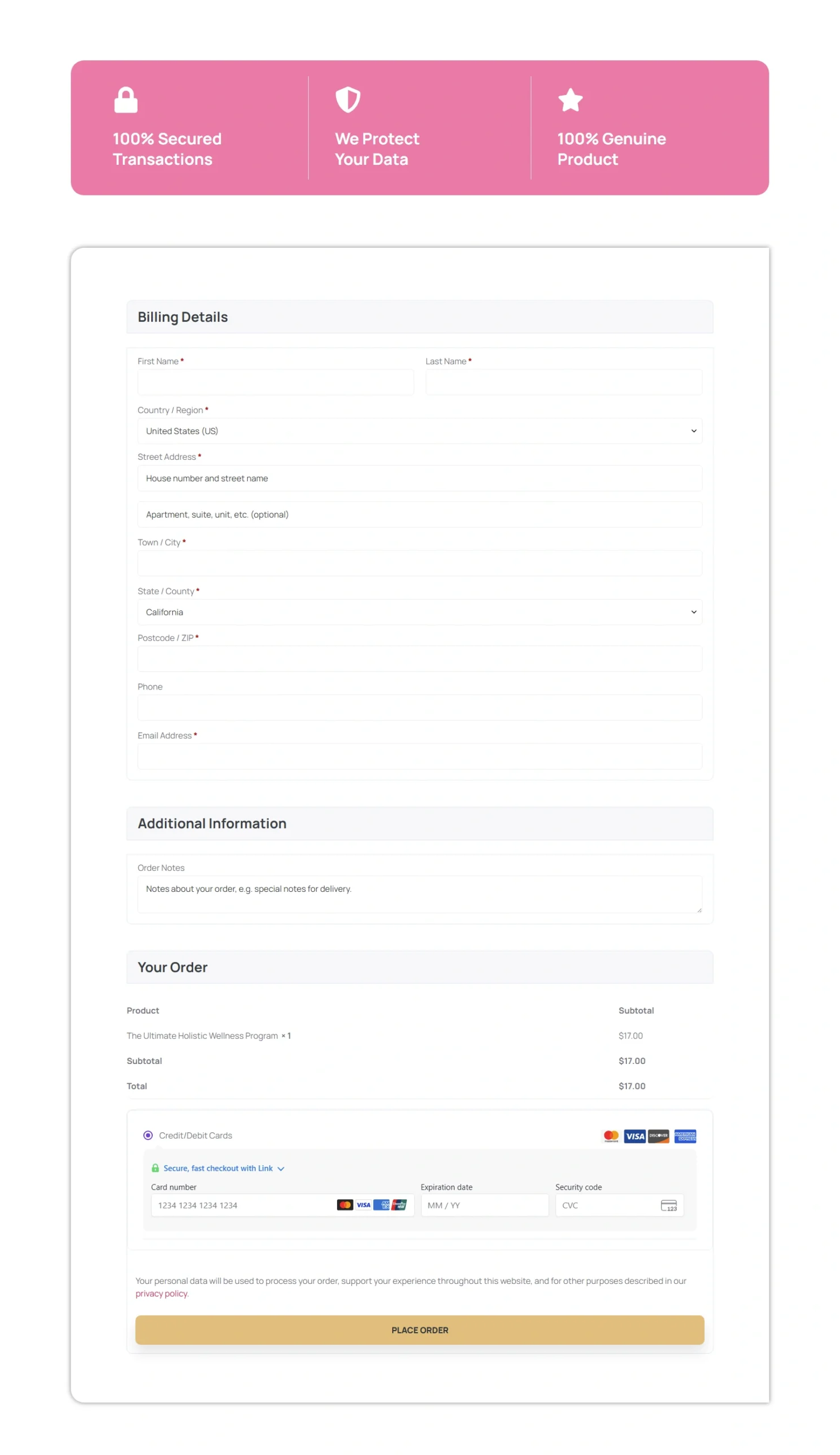The image size is (840, 1455).
Task: Click the Expiration date field
Action: click(x=484, y=1205)
